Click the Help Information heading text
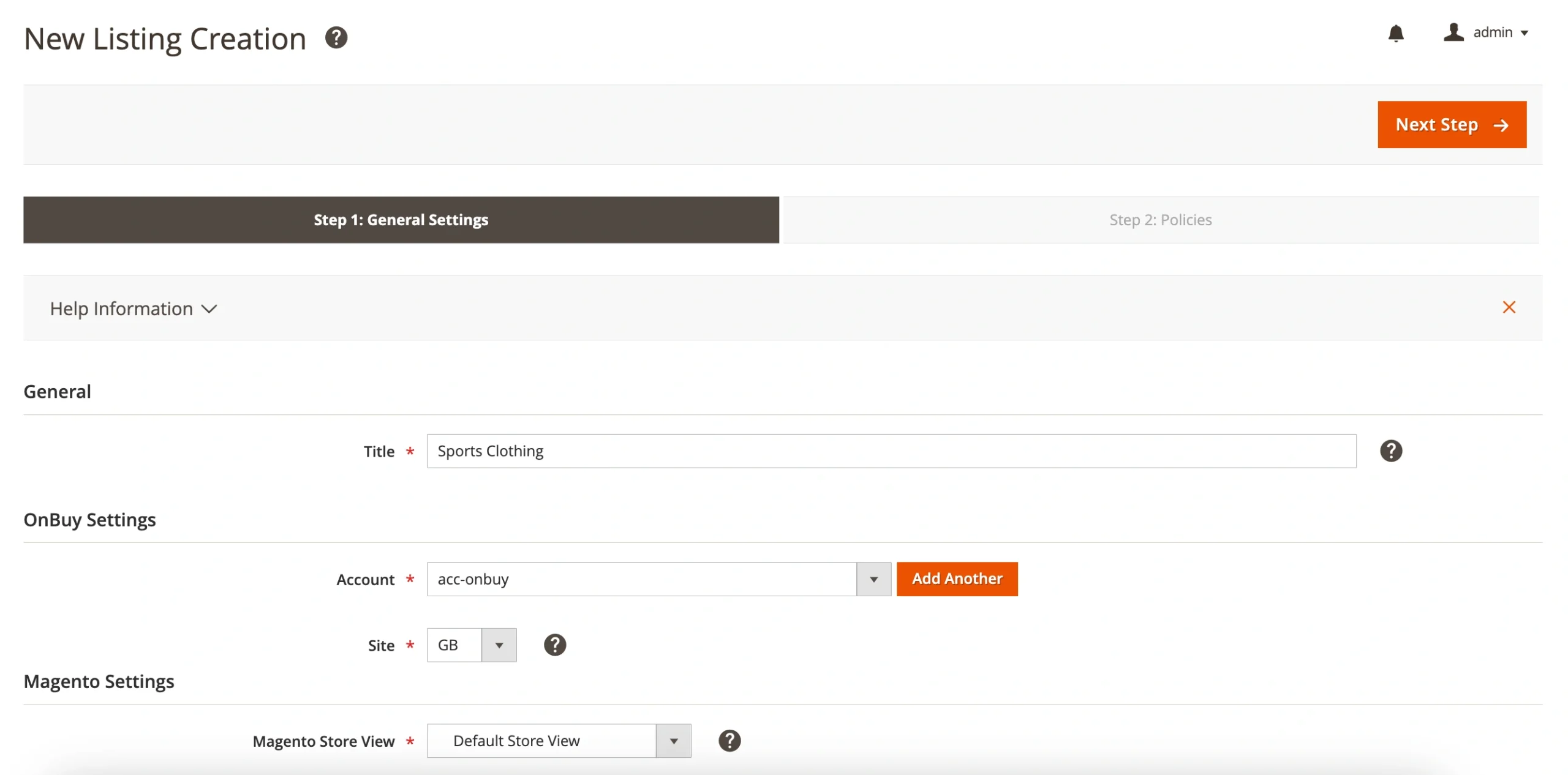1568x775 pixels. [121, 309]
